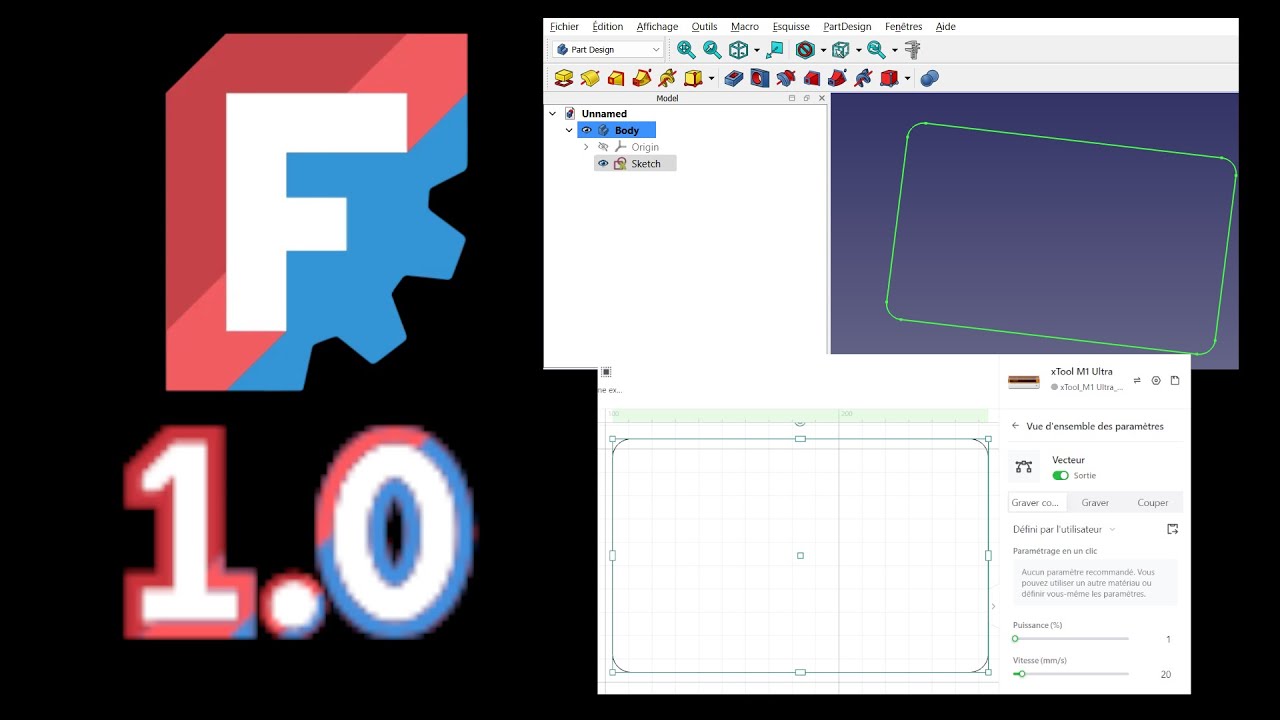Open the Édition menu

pos(608,27)
